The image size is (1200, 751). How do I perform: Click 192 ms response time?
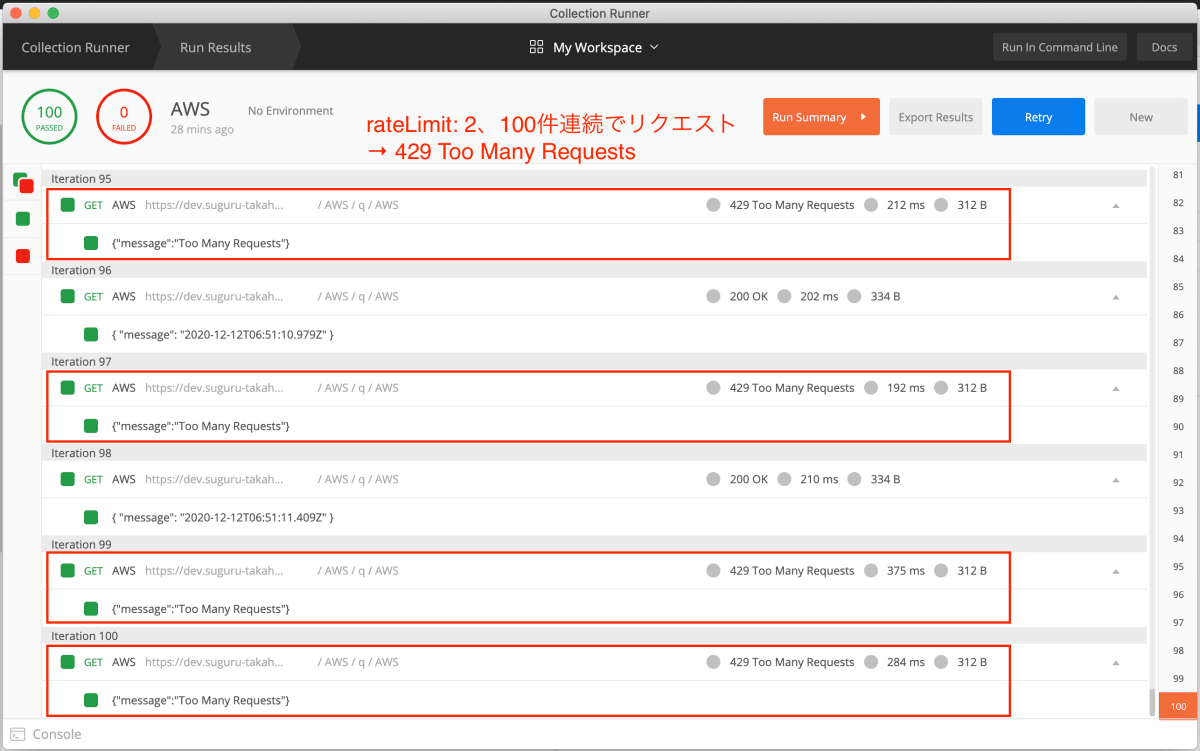tap(906, 388)
